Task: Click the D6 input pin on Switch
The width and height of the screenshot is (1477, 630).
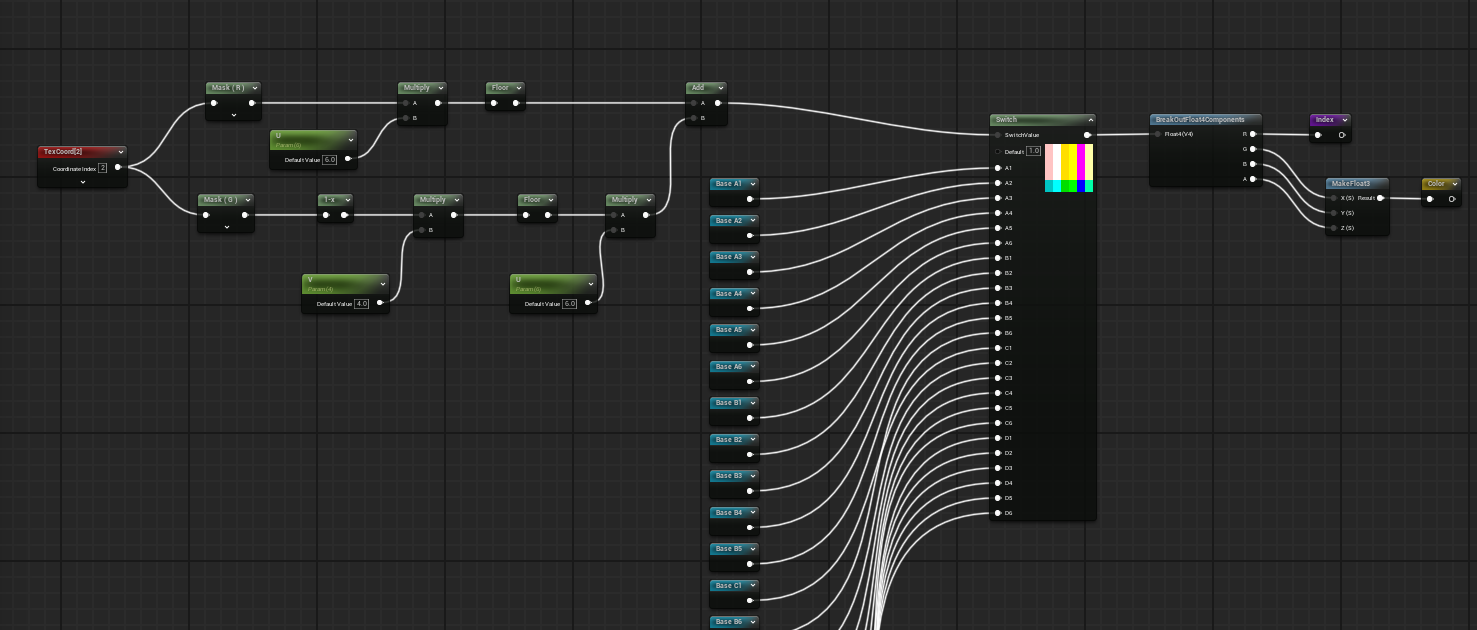Action: (x=998, y=513)
